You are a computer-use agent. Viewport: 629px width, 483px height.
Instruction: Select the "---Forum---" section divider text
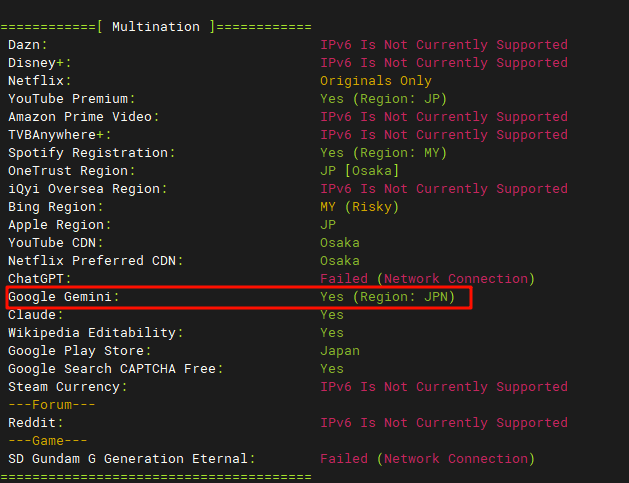(x=52, y=405)
